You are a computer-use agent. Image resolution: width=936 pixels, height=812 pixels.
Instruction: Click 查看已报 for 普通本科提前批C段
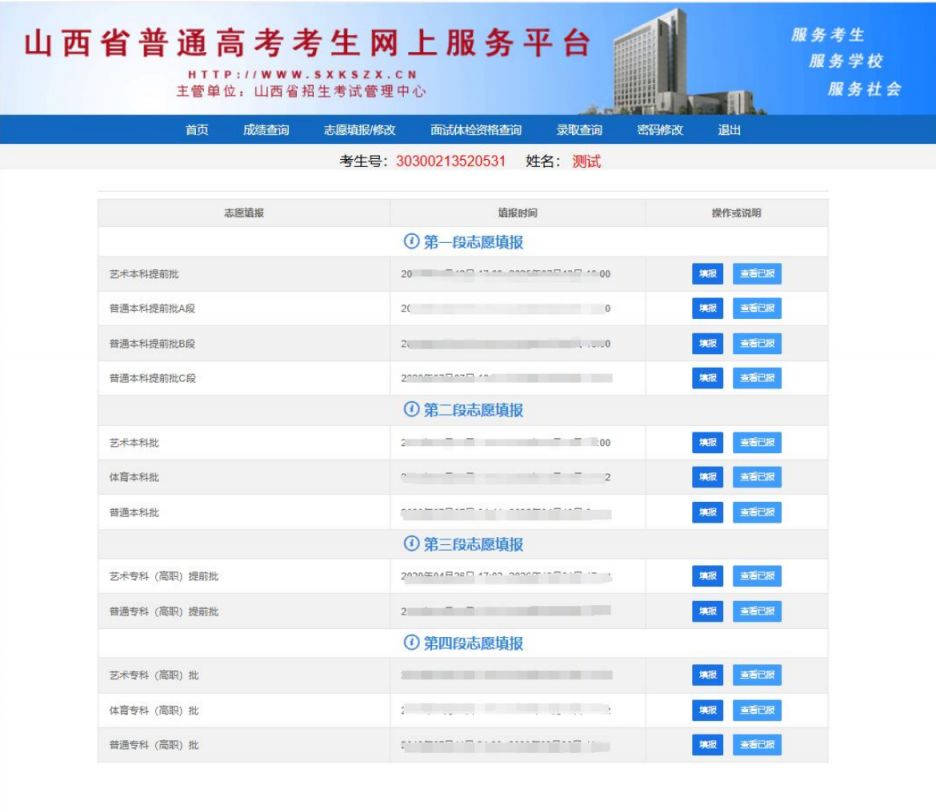click(x=757, y=378)
